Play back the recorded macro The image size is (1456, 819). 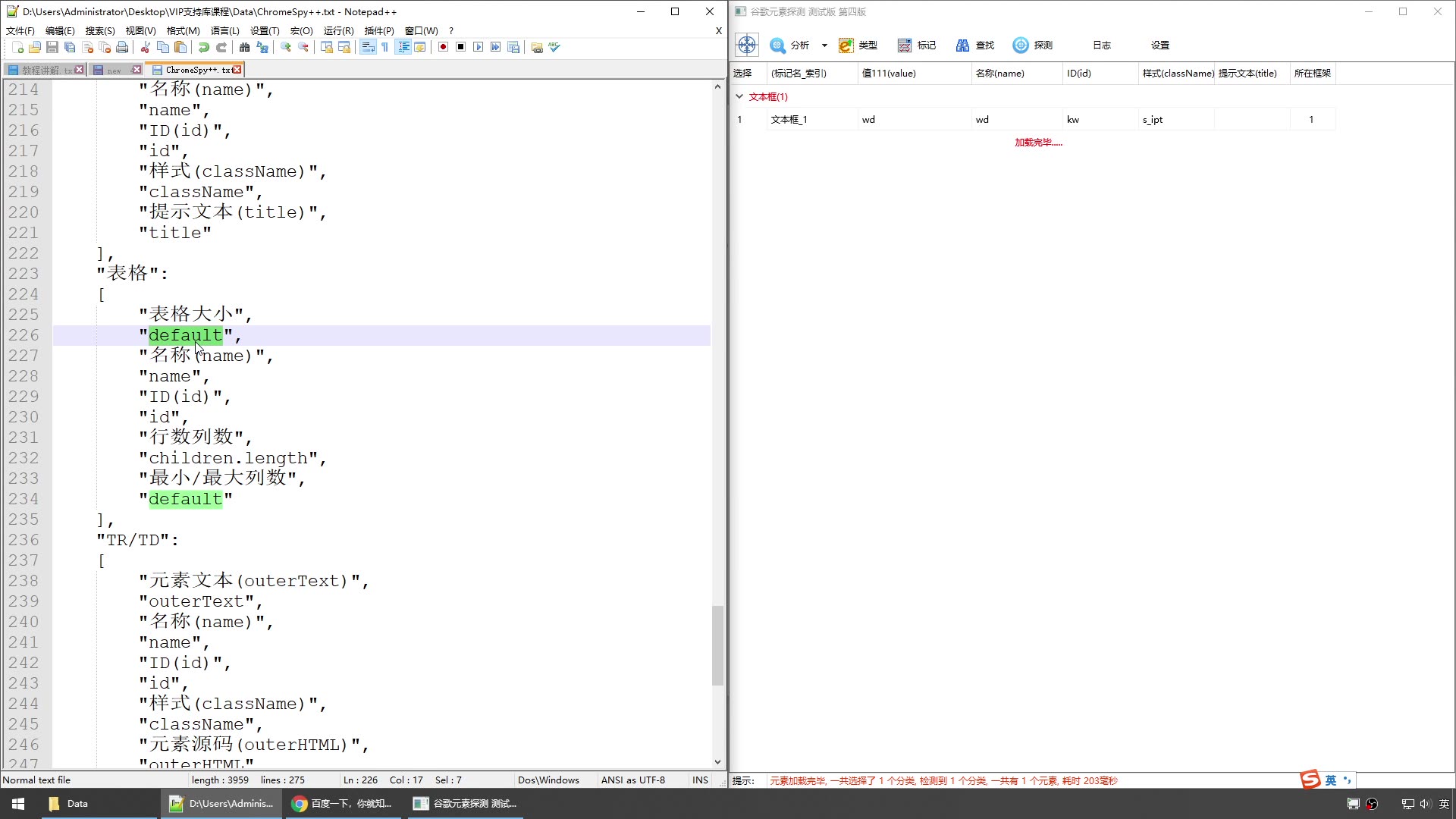(x=479, y=47)
